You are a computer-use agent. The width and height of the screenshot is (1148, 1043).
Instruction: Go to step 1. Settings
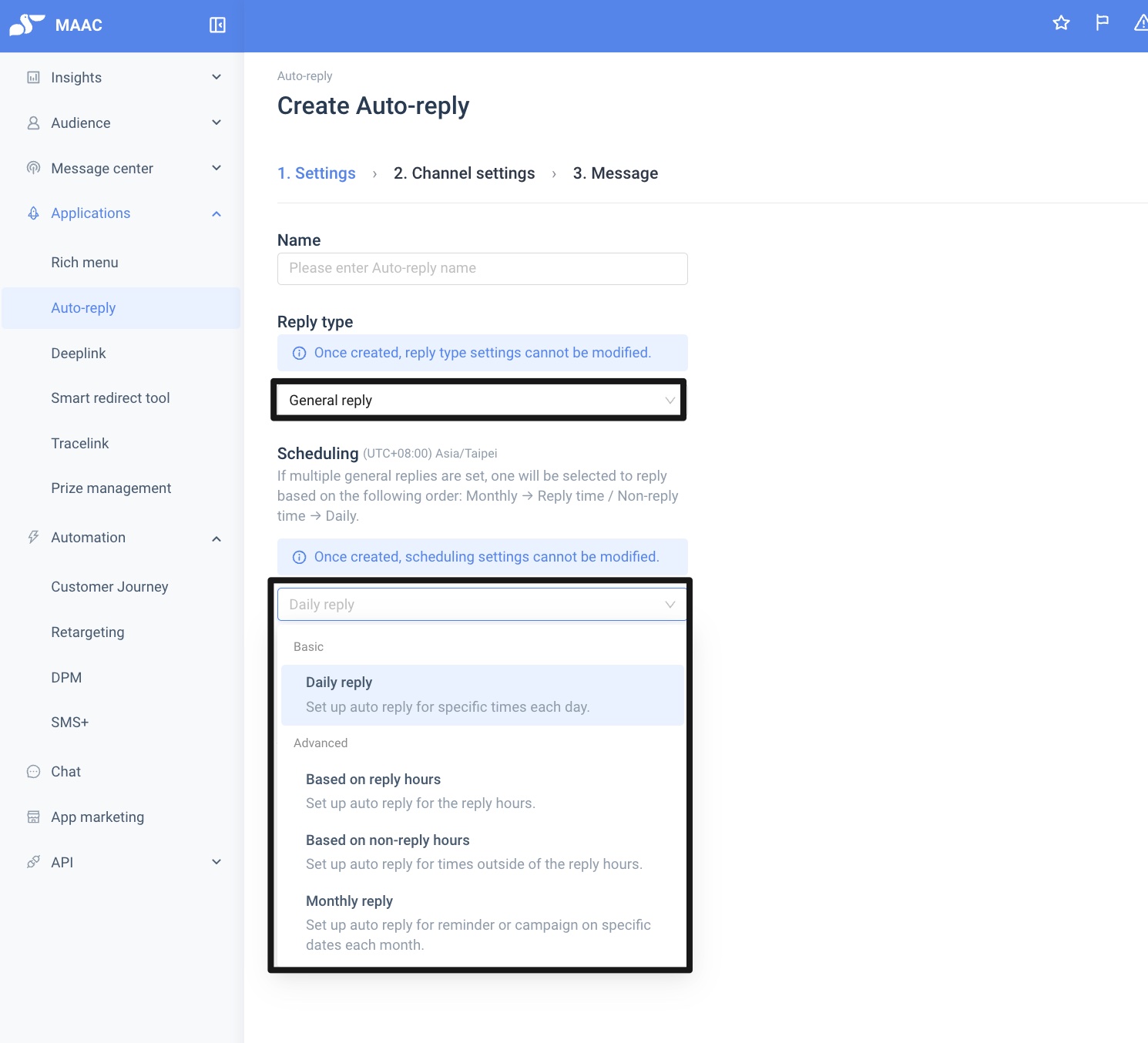tap(317, 173)
